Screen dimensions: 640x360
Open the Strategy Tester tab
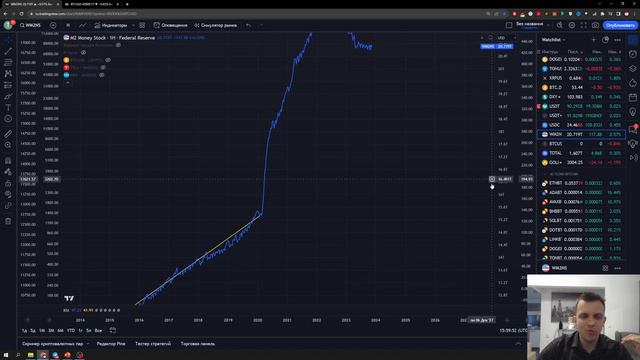click(153, 344)
